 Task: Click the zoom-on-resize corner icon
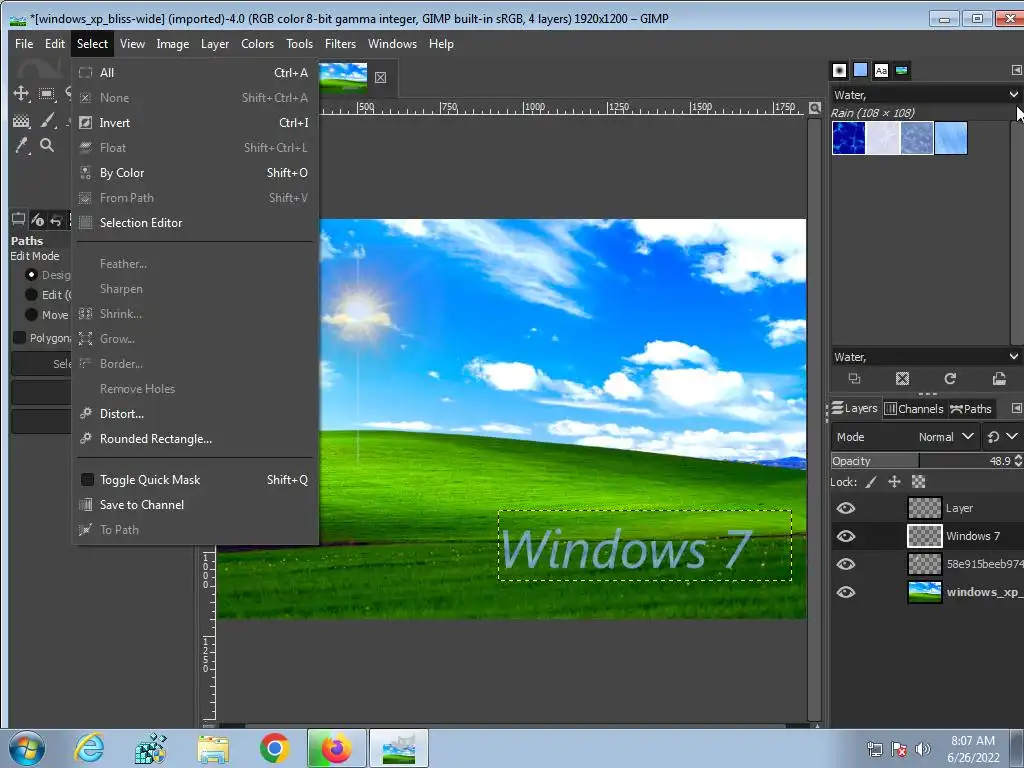[x=814, y=108]
